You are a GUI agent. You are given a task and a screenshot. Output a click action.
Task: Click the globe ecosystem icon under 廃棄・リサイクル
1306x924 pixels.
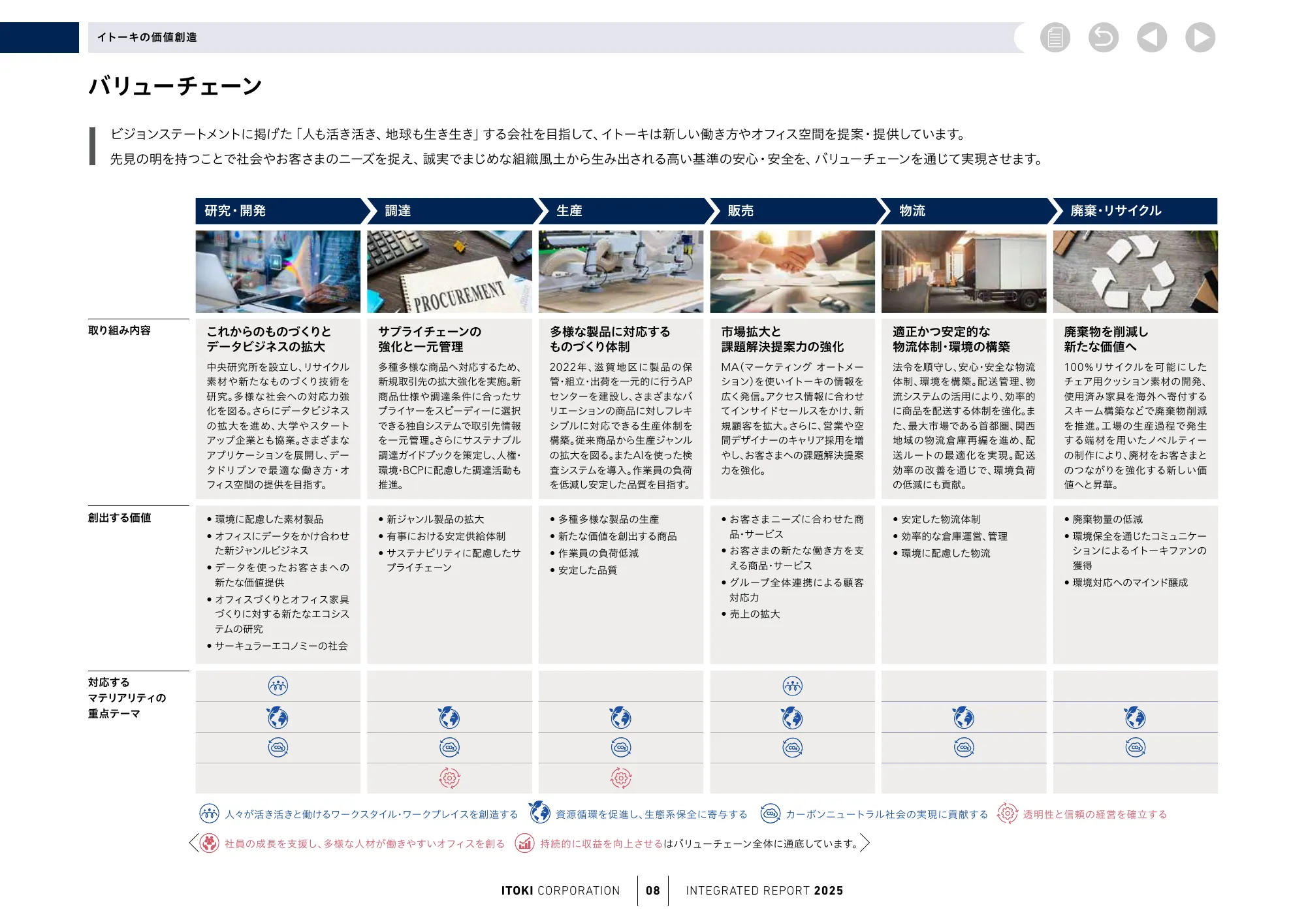coord(1135,717)
